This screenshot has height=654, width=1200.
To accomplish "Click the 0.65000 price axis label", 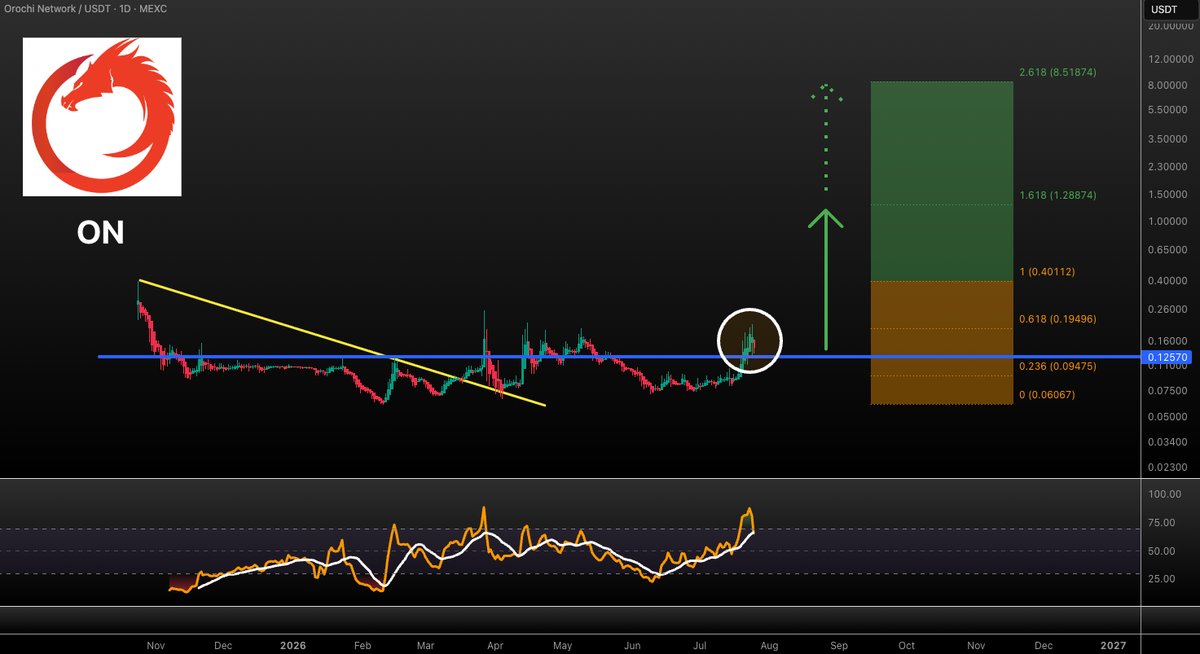I will point(1167,249).
